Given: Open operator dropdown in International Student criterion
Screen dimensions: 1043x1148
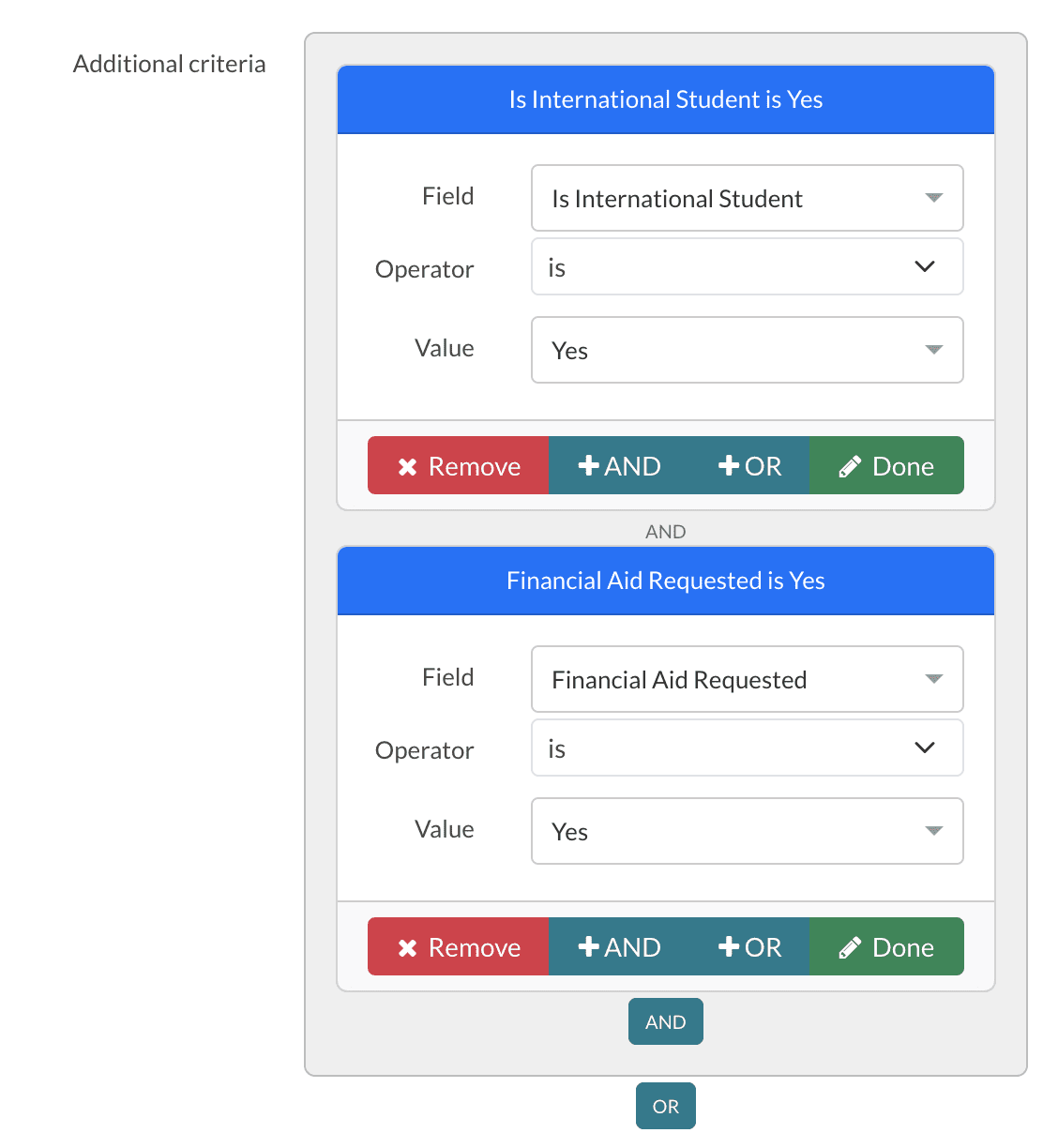Looking at the screenshot, I should [747, 267].
